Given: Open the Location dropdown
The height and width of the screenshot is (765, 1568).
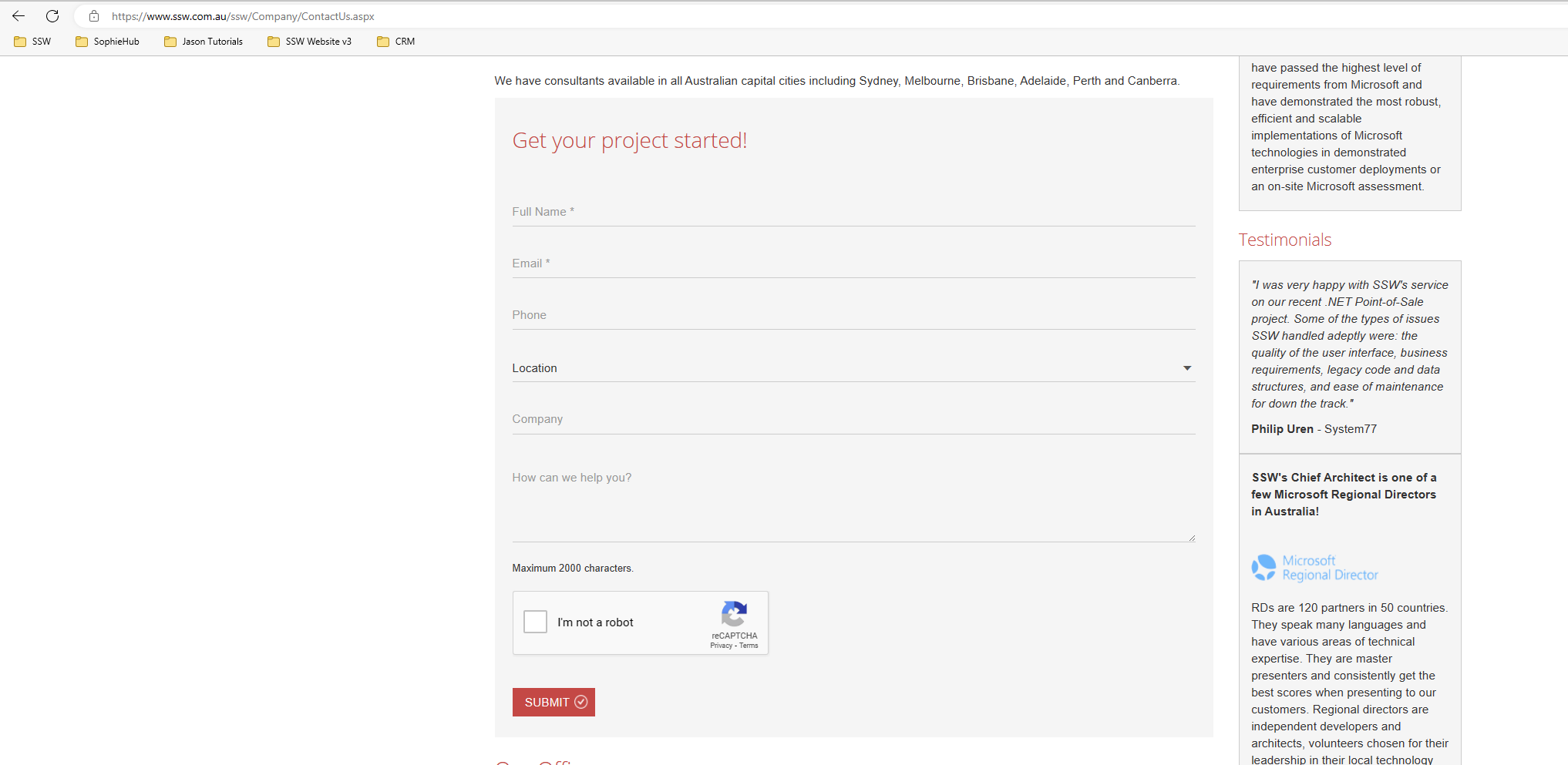Looking at the screenshot, I should pos(848,367).
